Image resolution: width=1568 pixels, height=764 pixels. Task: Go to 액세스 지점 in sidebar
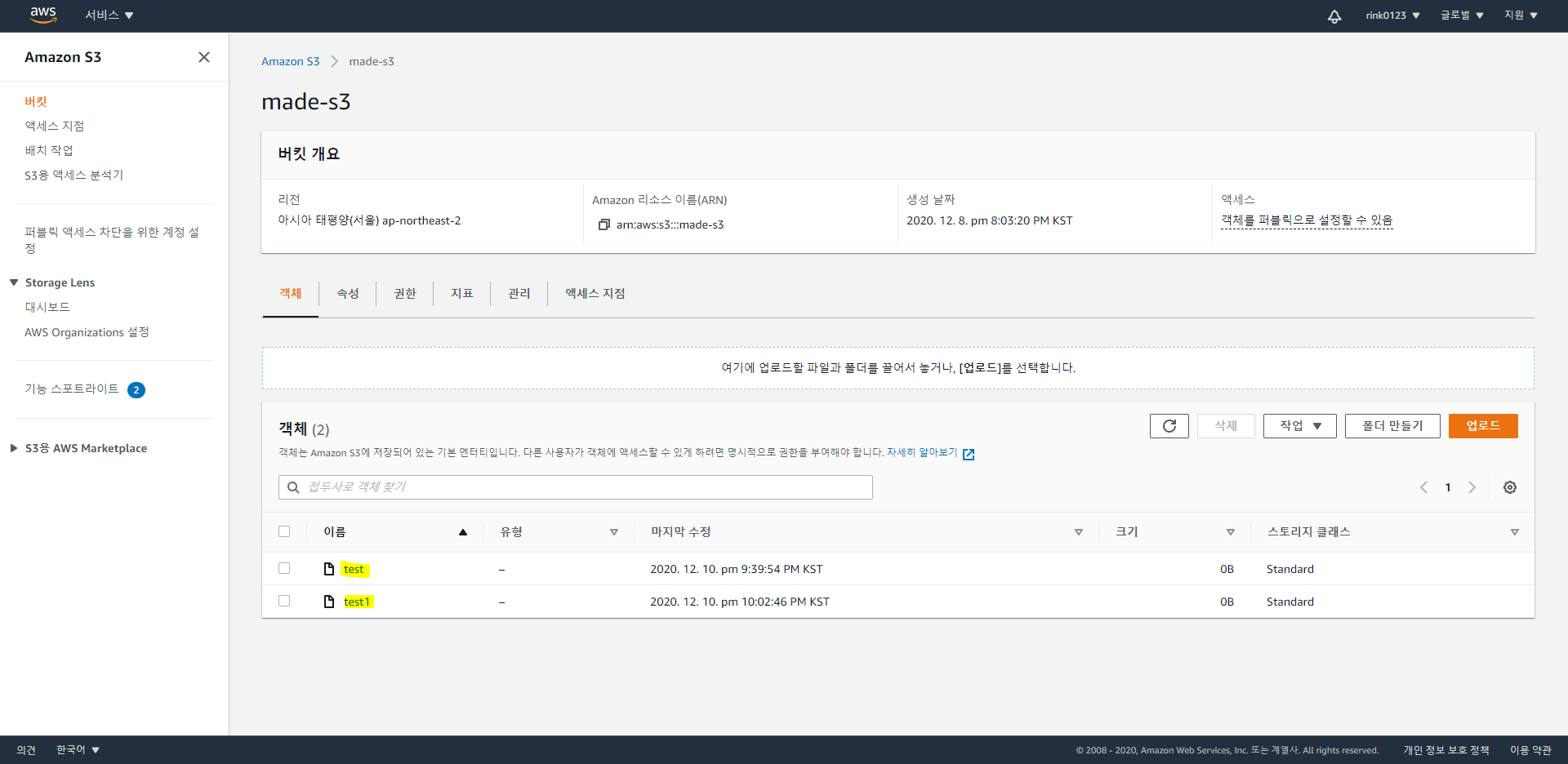(55, 127)
